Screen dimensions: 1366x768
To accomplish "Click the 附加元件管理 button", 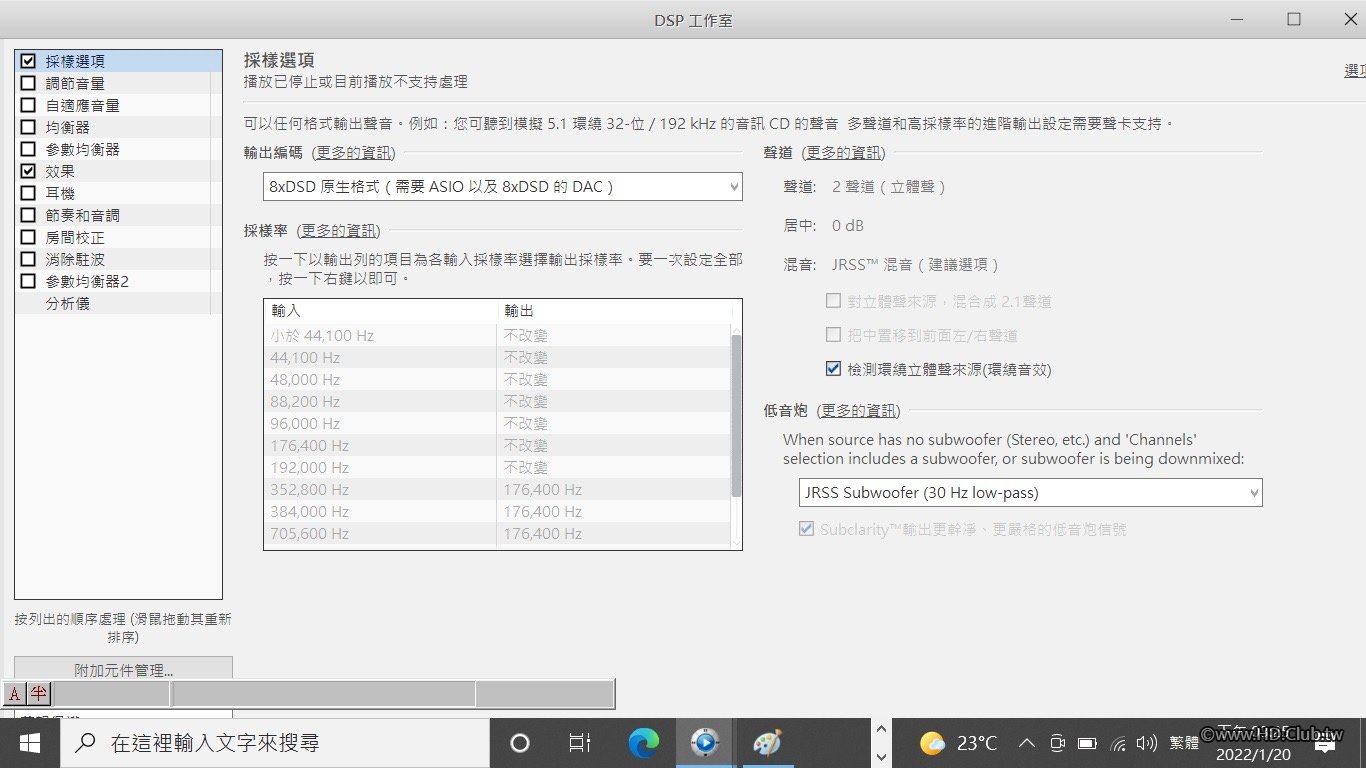I will coord(124,668).
